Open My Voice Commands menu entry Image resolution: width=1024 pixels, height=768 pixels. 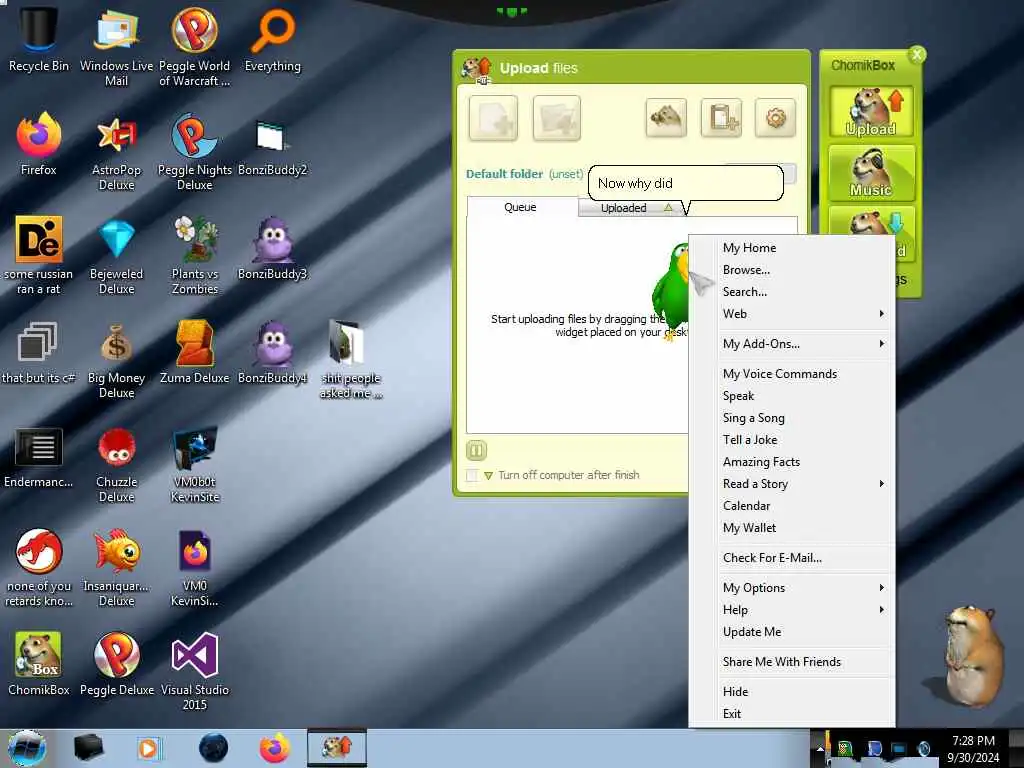click(792, 374)
